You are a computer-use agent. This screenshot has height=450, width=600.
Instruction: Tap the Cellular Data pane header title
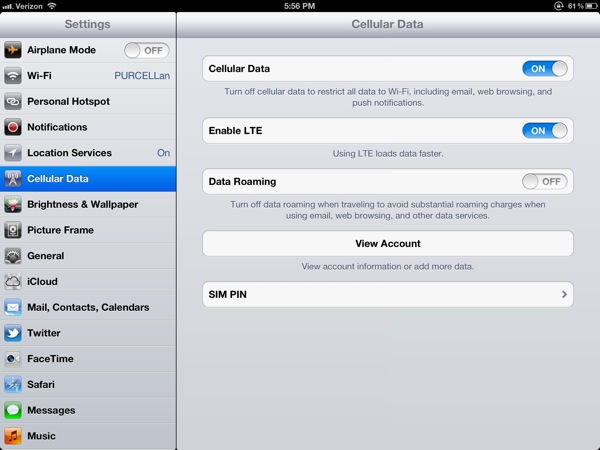(387, 24)
